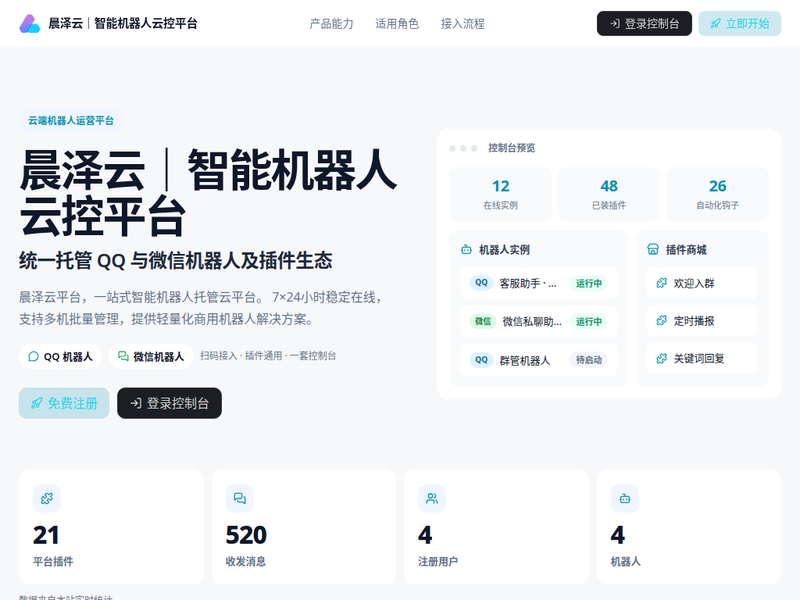Click puzzle icon next to 欢迎入群
This screenshot has height=600, width=800.
(662, 283)
